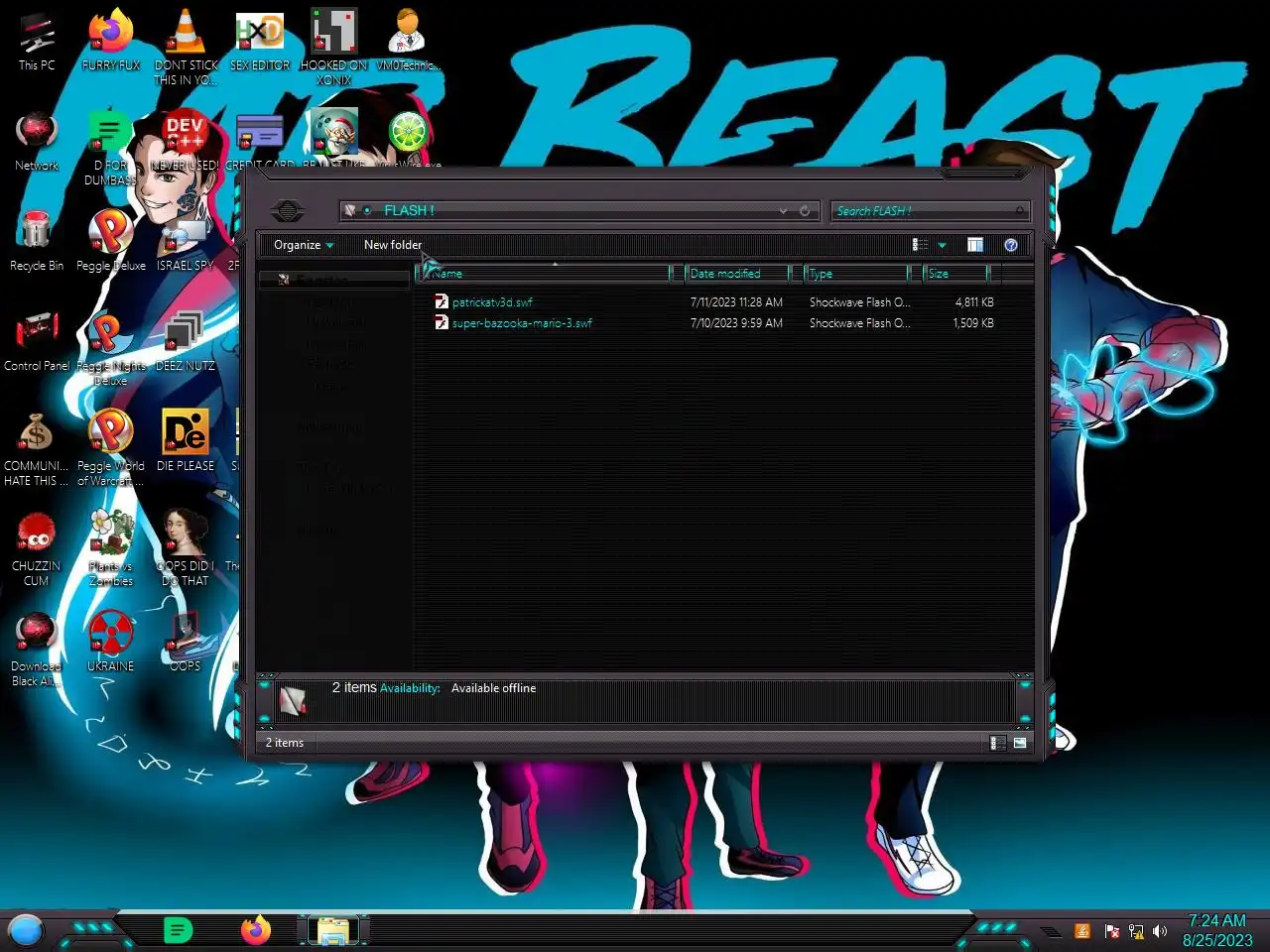Launch CHUZZIN CUM red fuzzy shortcut

tap(37, 549)
